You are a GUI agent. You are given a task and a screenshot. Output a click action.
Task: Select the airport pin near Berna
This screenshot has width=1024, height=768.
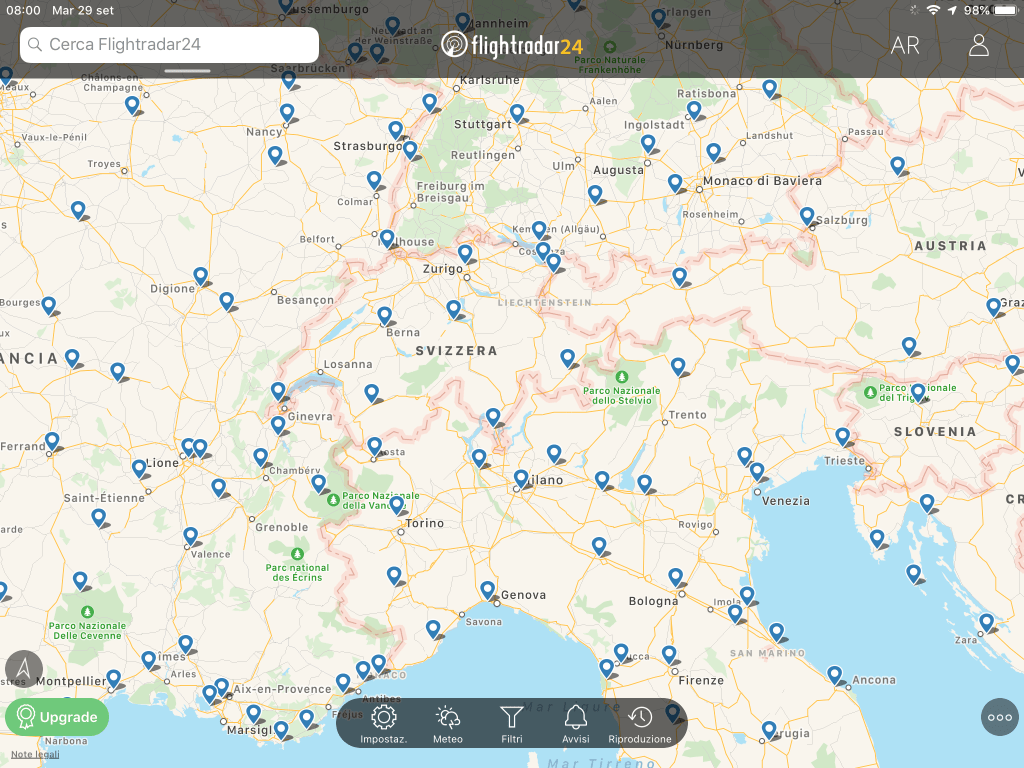tap(385, 316)
